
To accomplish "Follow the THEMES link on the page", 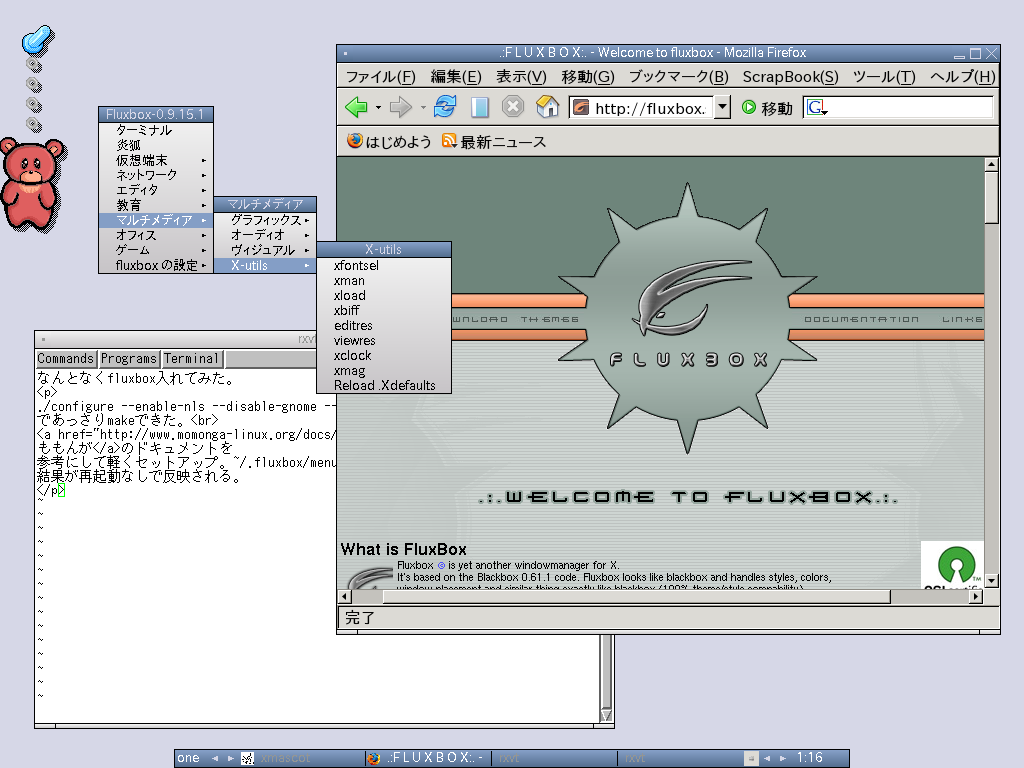I will point(549,319).
